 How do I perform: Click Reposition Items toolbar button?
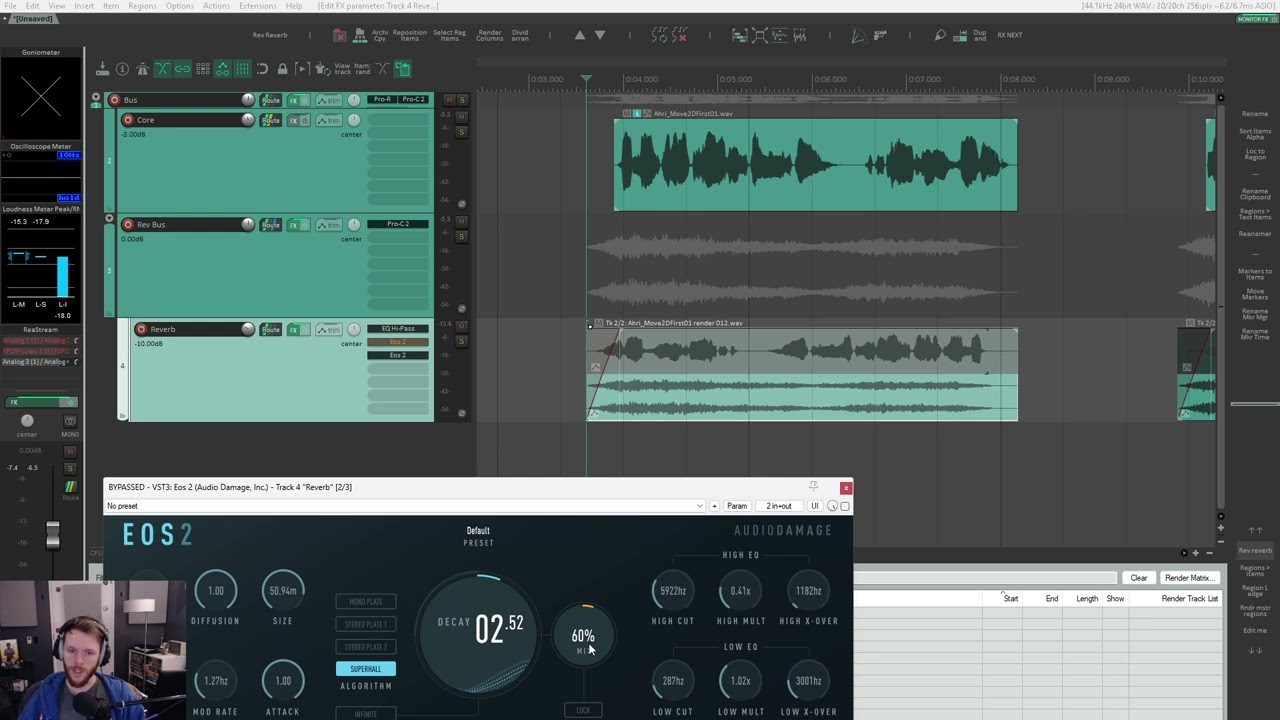coord(410,35)
